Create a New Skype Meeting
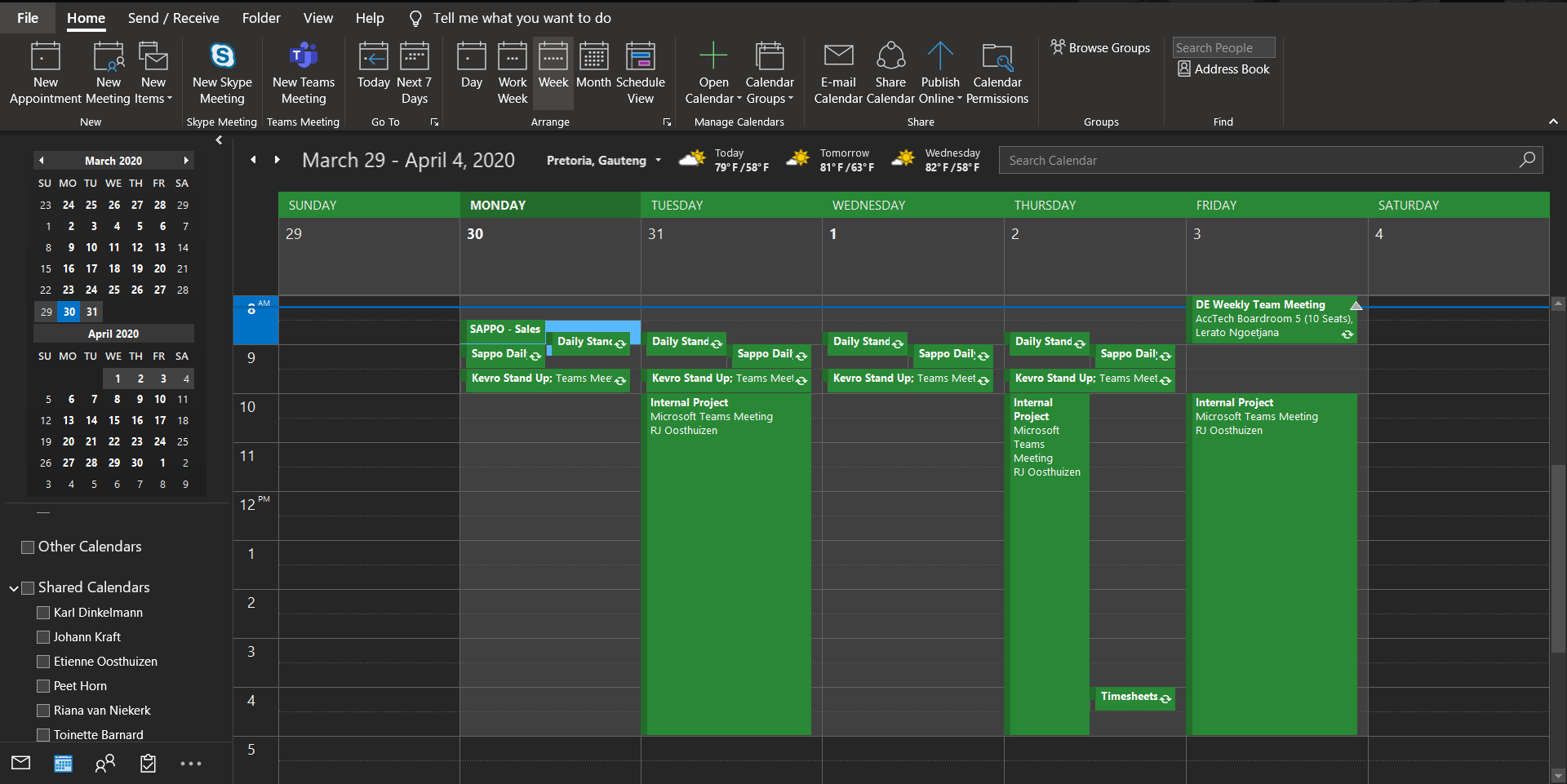Viewport: 1567px width, 784px height. click(222, 73)
